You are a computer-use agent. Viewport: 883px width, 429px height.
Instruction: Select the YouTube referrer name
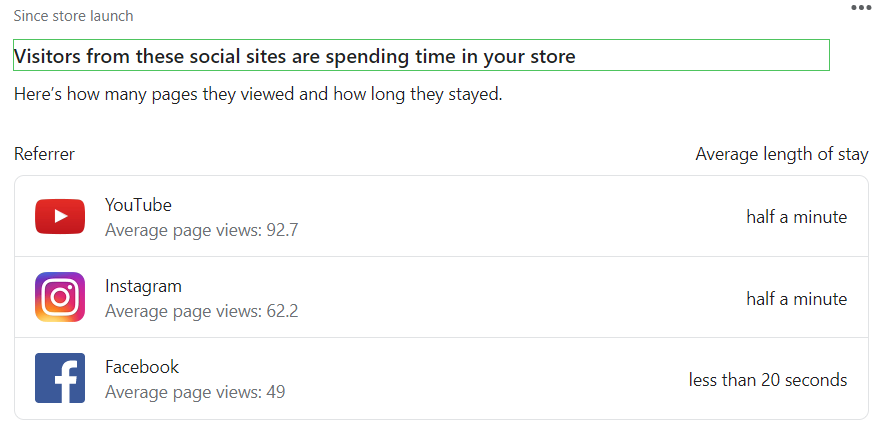pyautogui.click(x=138, y=205)
